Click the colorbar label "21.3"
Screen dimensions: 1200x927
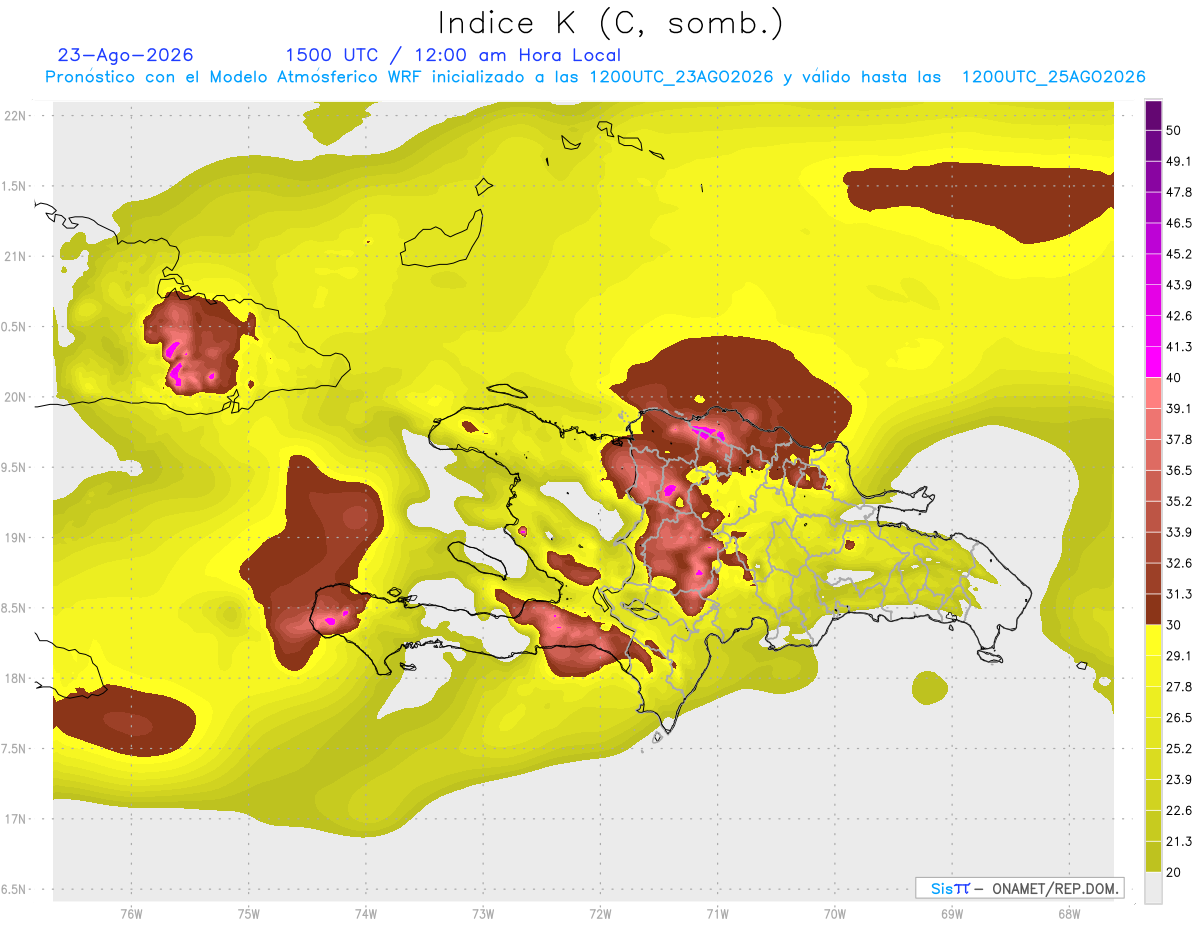[x=1180, y=841]
